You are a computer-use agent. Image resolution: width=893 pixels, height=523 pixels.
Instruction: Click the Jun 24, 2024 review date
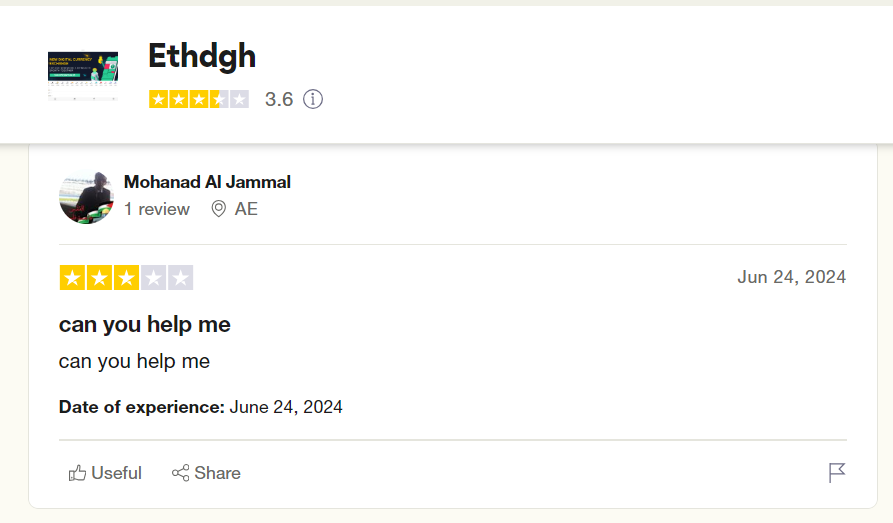[x=792, y=277]
